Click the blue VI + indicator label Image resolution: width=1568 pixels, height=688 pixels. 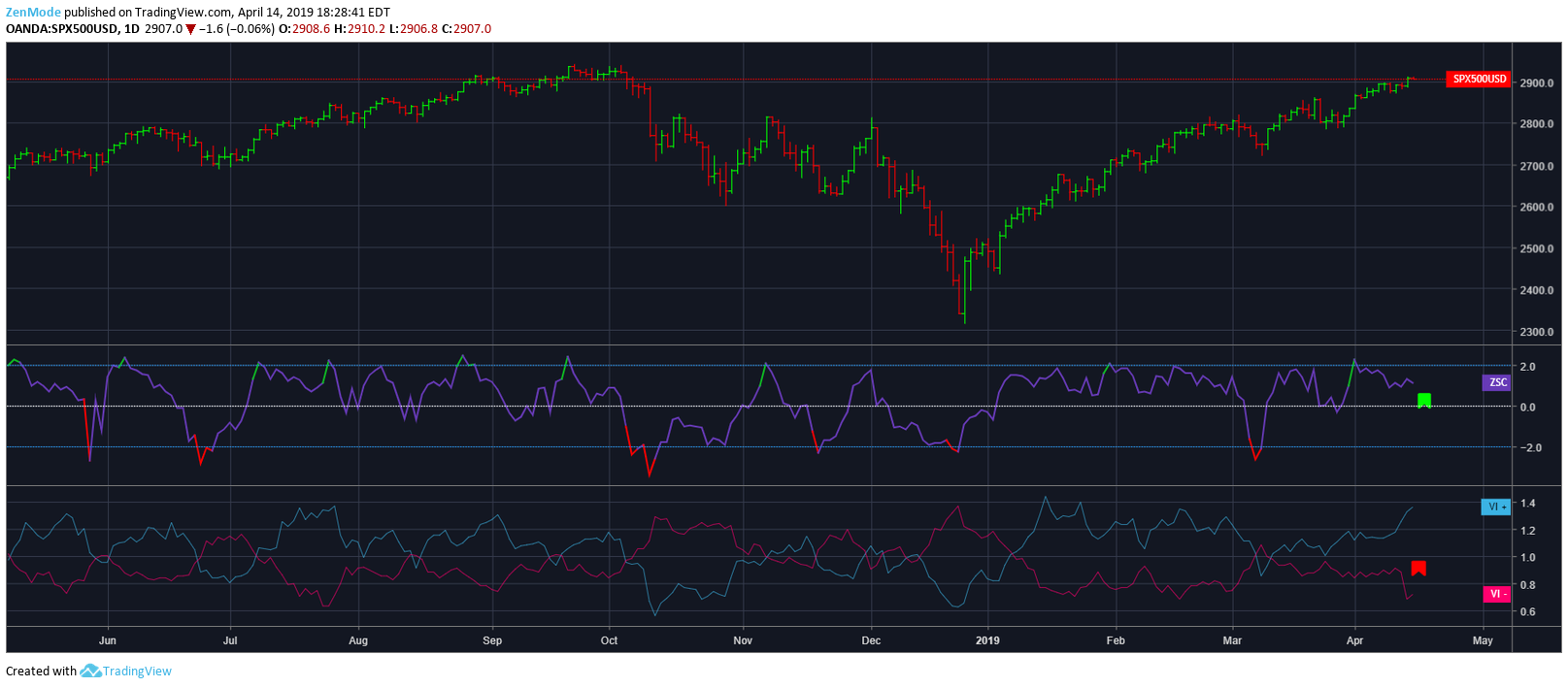click(1496, 507)
